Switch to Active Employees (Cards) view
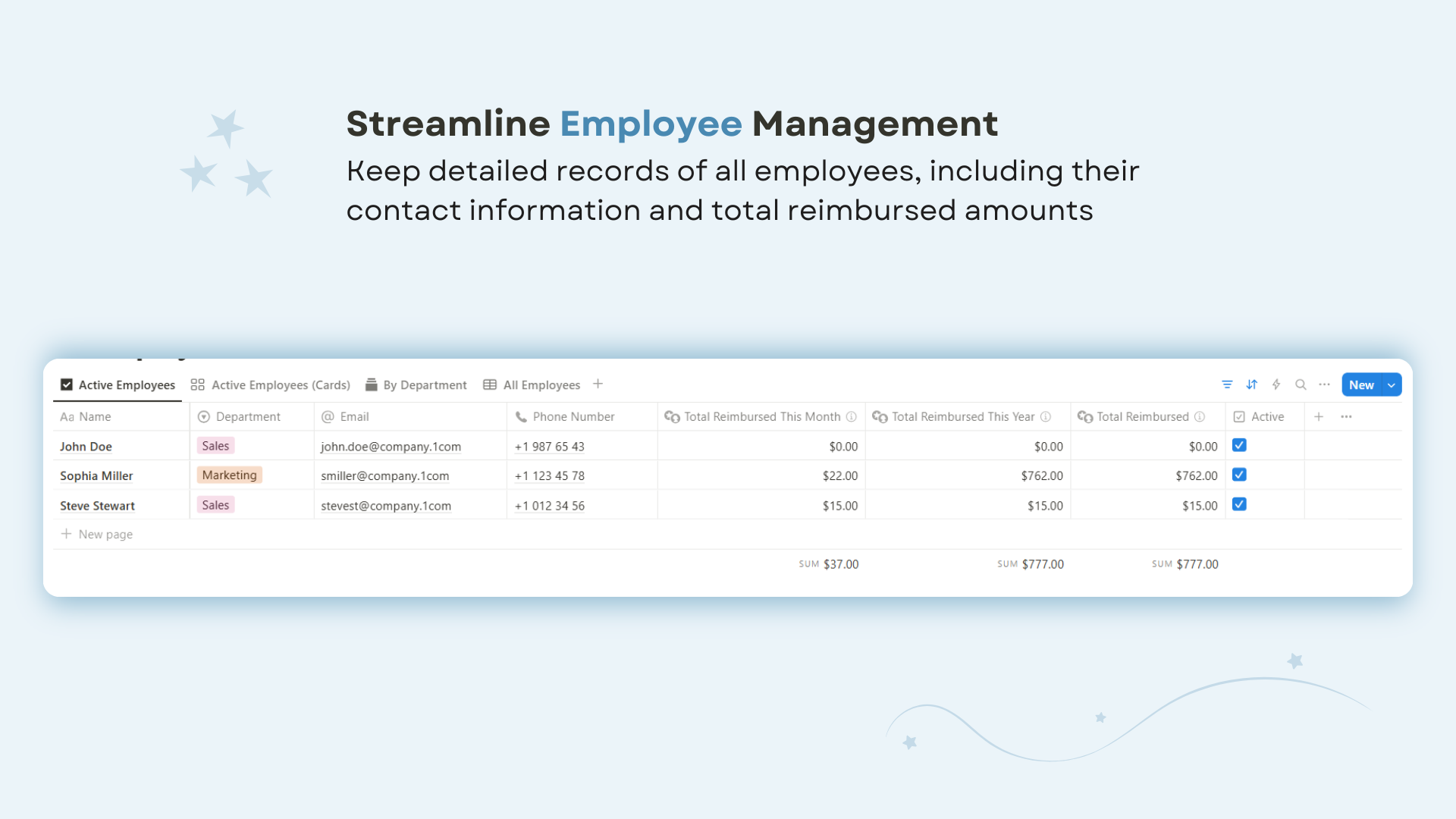 pos(271,384)
